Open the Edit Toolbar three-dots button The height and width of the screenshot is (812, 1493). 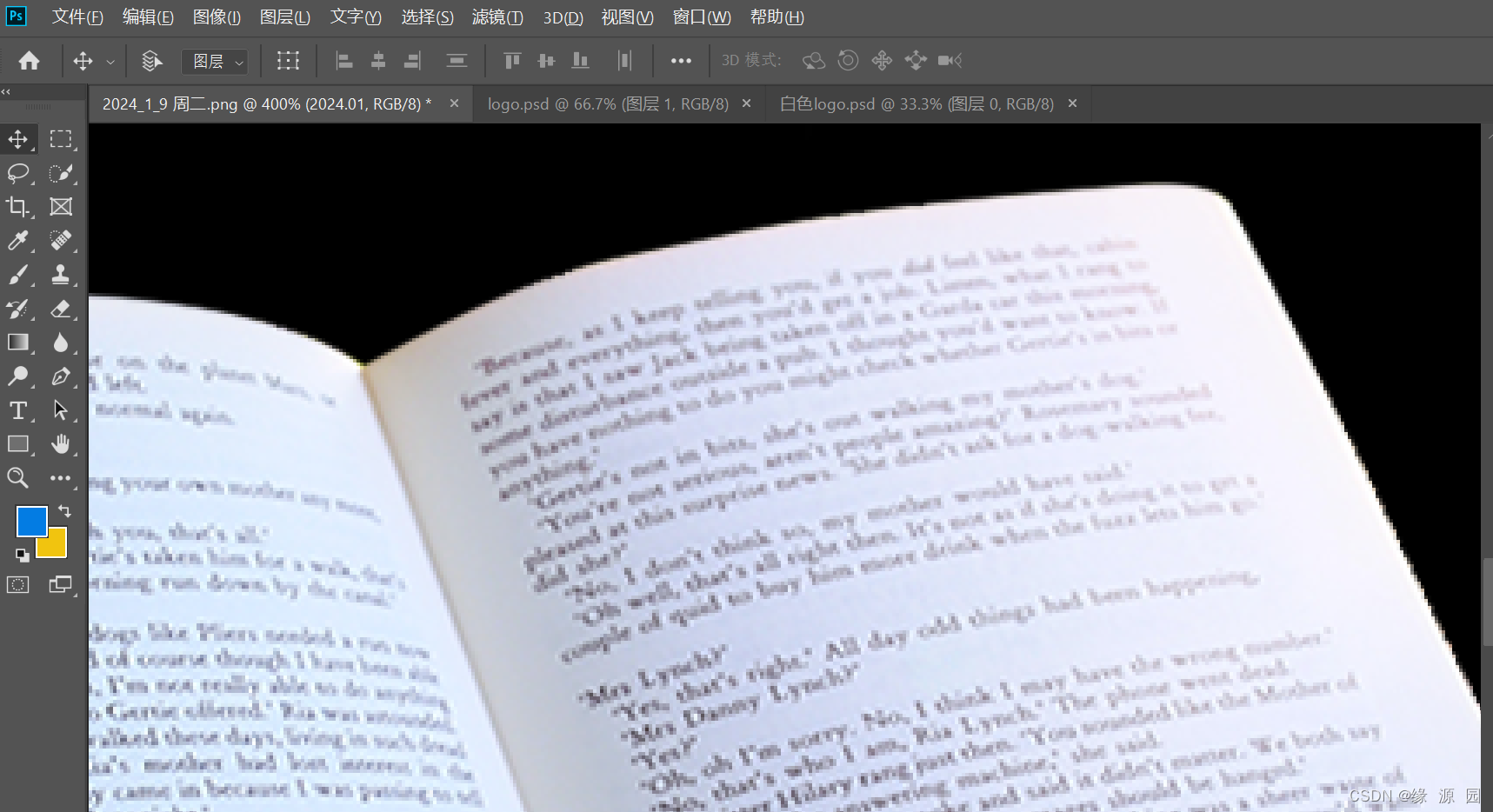(x=61, y=478)
